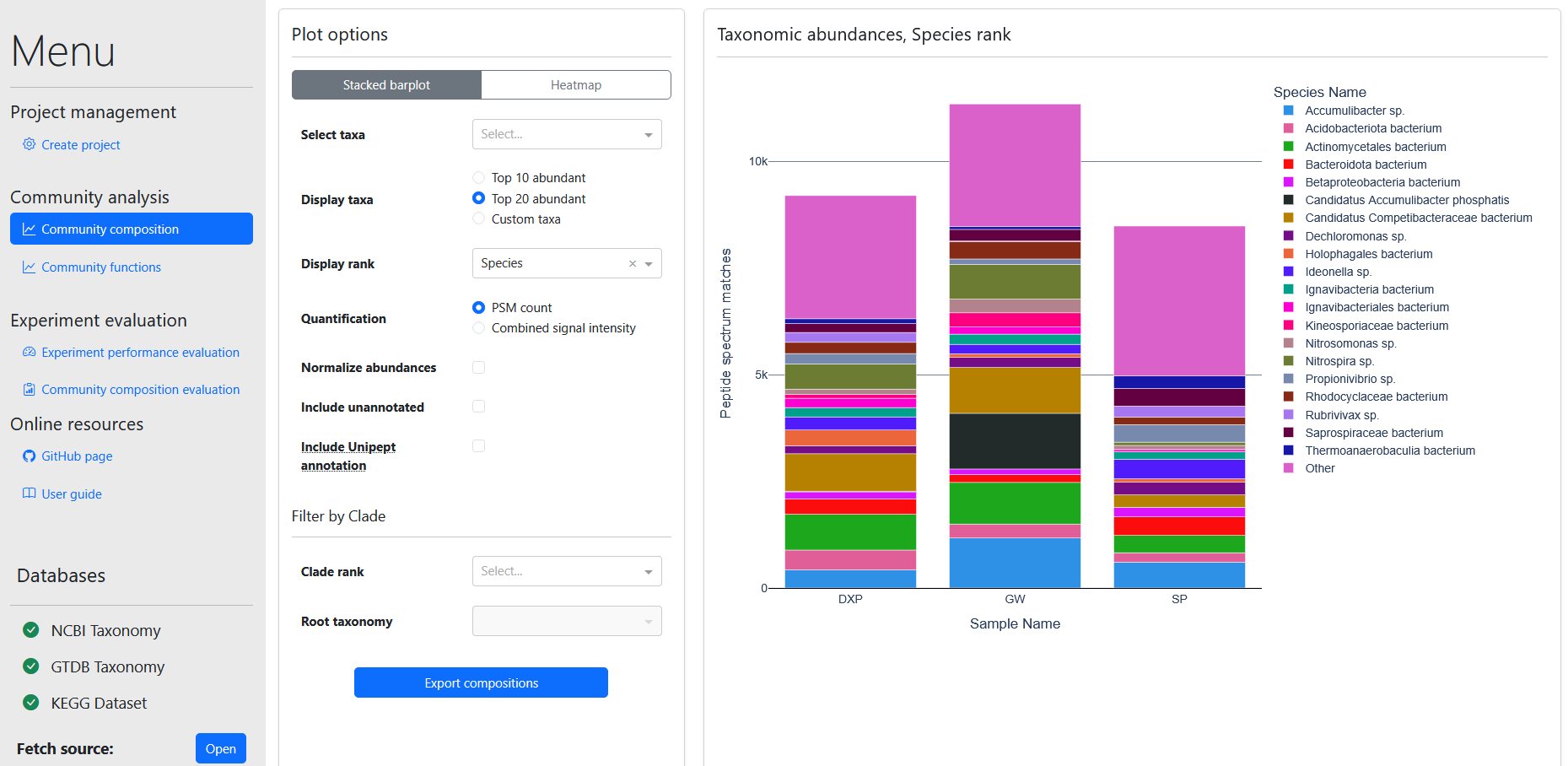Expand the Display rank dropdown arrow
The image size is (1568, 766).
point(649,264)
